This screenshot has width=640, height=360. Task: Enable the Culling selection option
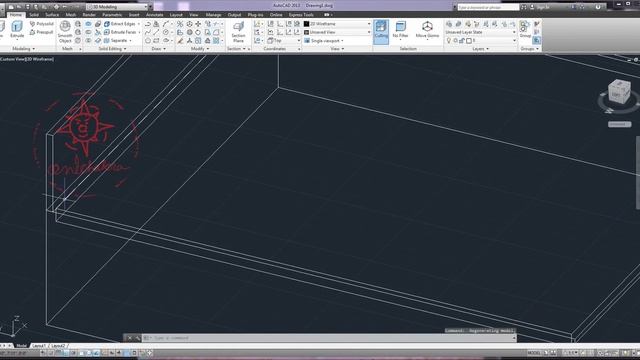(381, 31)
